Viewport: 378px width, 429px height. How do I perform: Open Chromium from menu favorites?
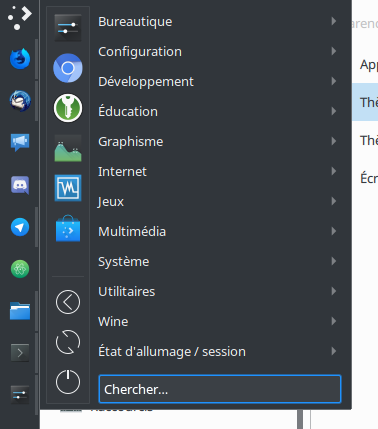coord(68,68)
